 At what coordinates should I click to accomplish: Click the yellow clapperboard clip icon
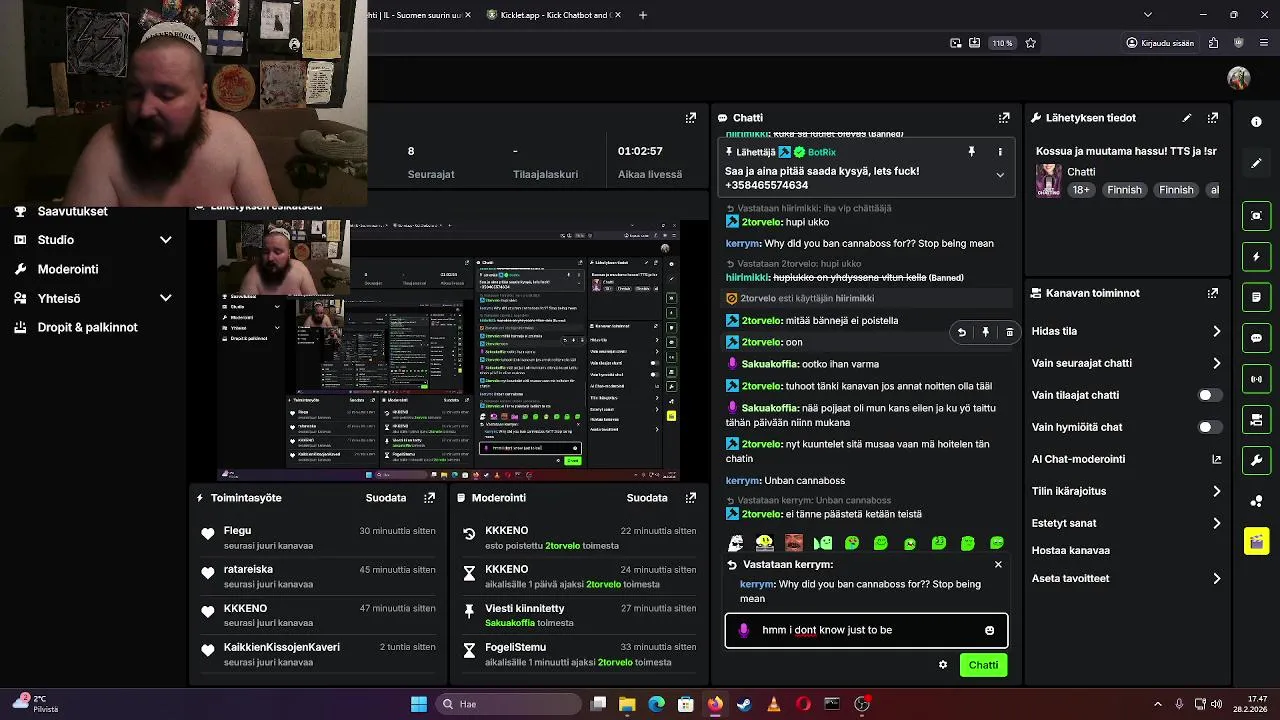[x=1257, y=542]
